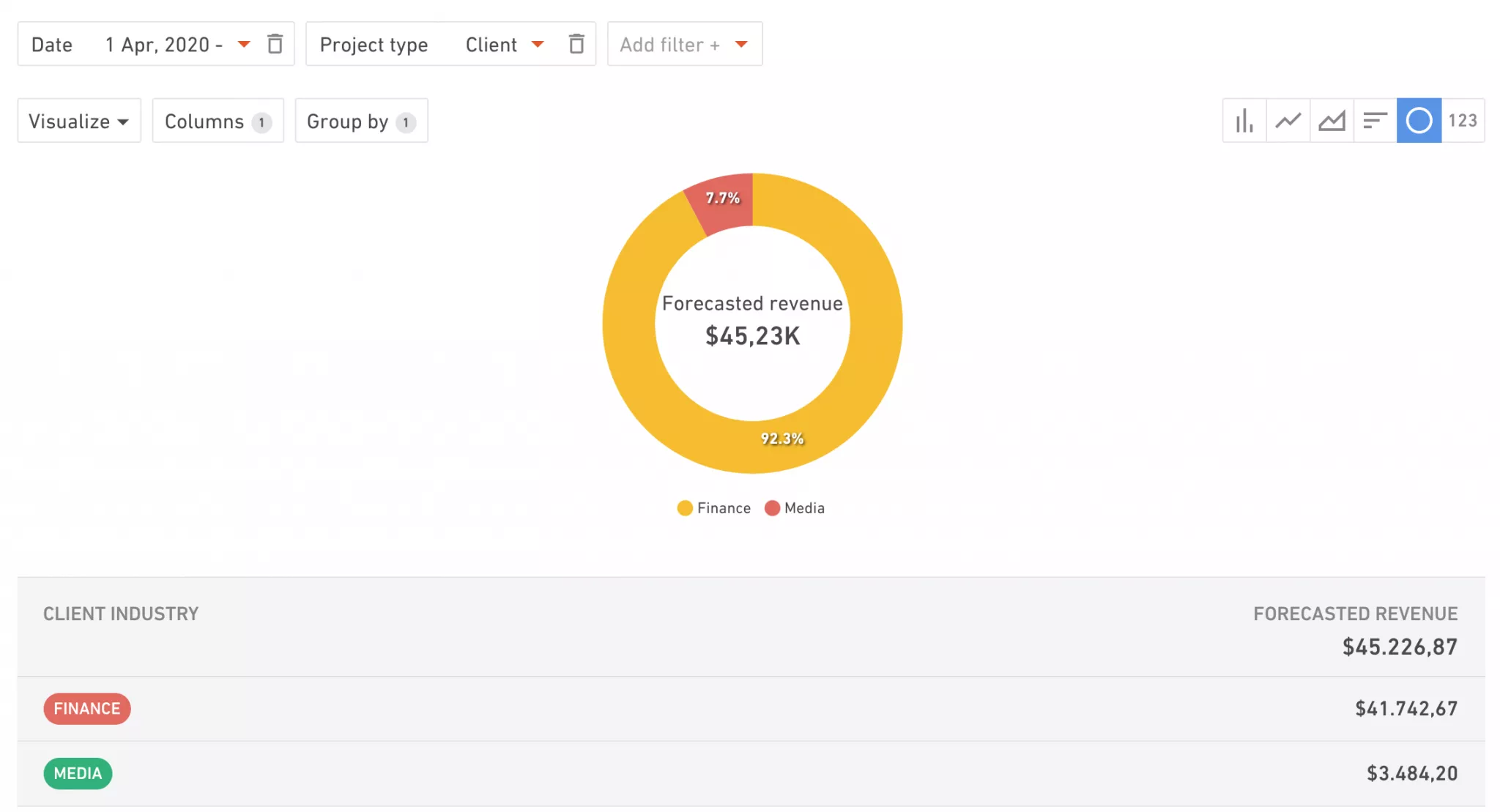Image resolution: width=1500 pixels, height=812 pixels.
Task: Toggle Media series in chart legend
Action: 795,508
